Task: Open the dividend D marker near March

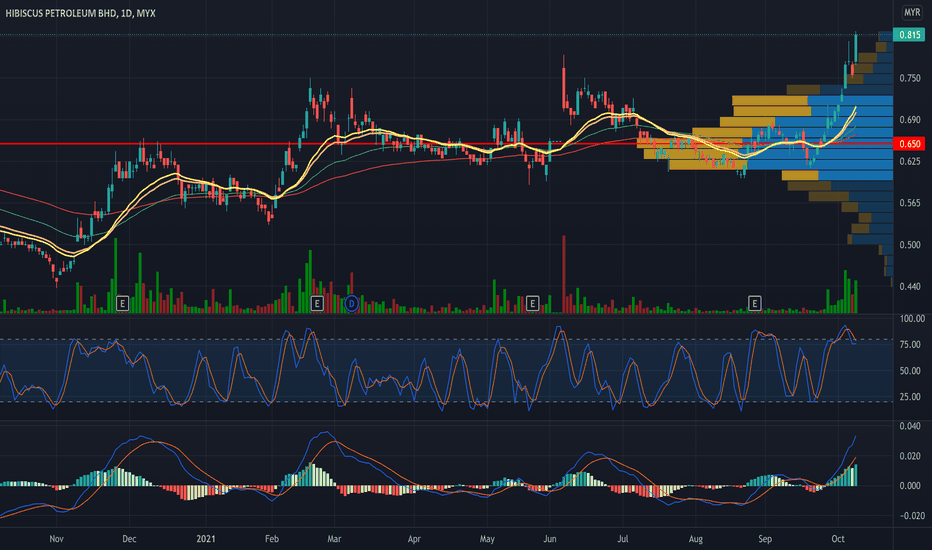Action: 351,304
